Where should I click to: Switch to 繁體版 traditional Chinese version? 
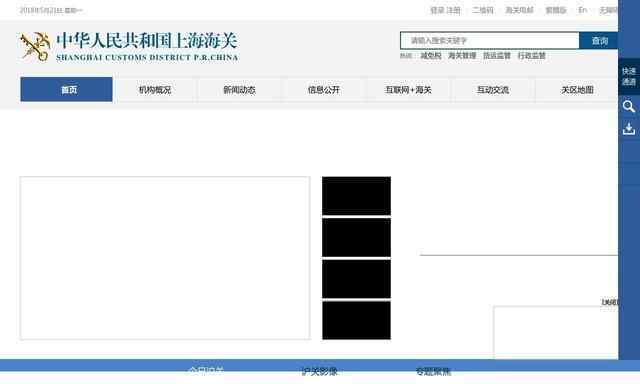coord(556,10)
